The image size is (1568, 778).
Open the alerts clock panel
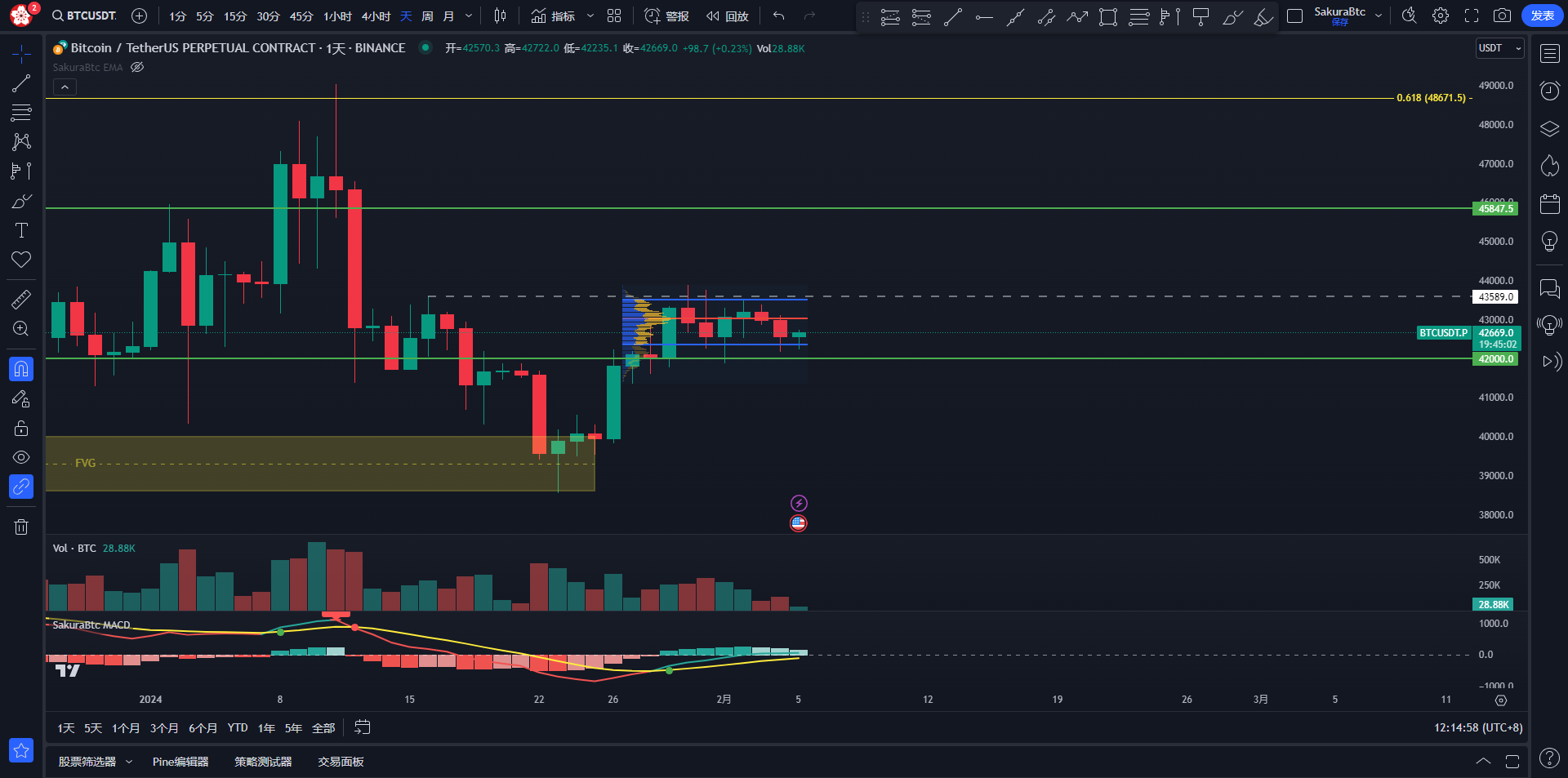(x=1549, y=90)
